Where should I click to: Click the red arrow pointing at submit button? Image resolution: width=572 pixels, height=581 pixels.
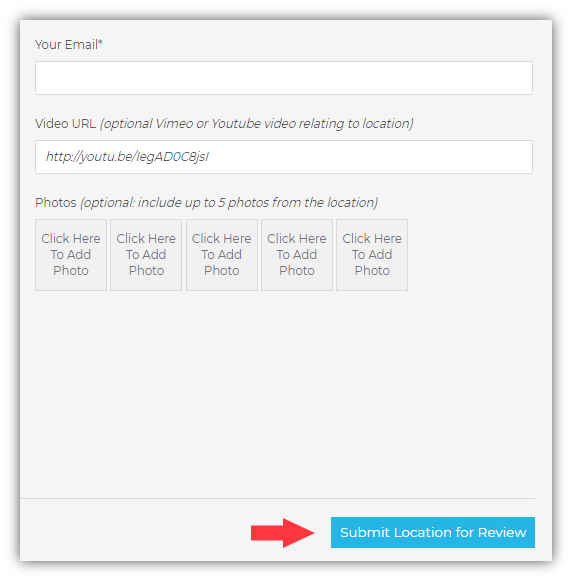pos(282,533)
